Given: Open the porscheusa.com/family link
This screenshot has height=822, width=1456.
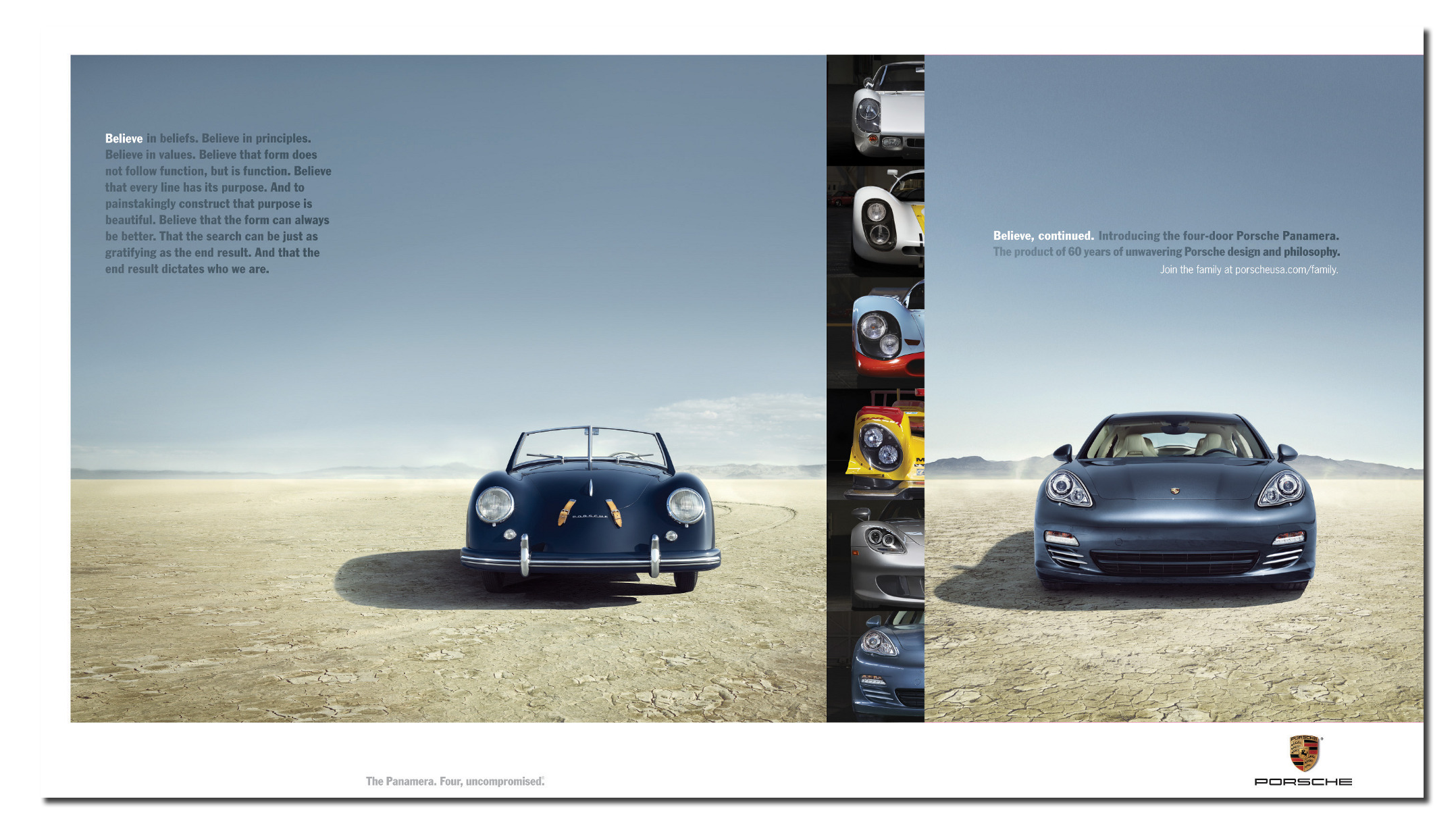Looking at the screenshot, I should click(1286, 269).
